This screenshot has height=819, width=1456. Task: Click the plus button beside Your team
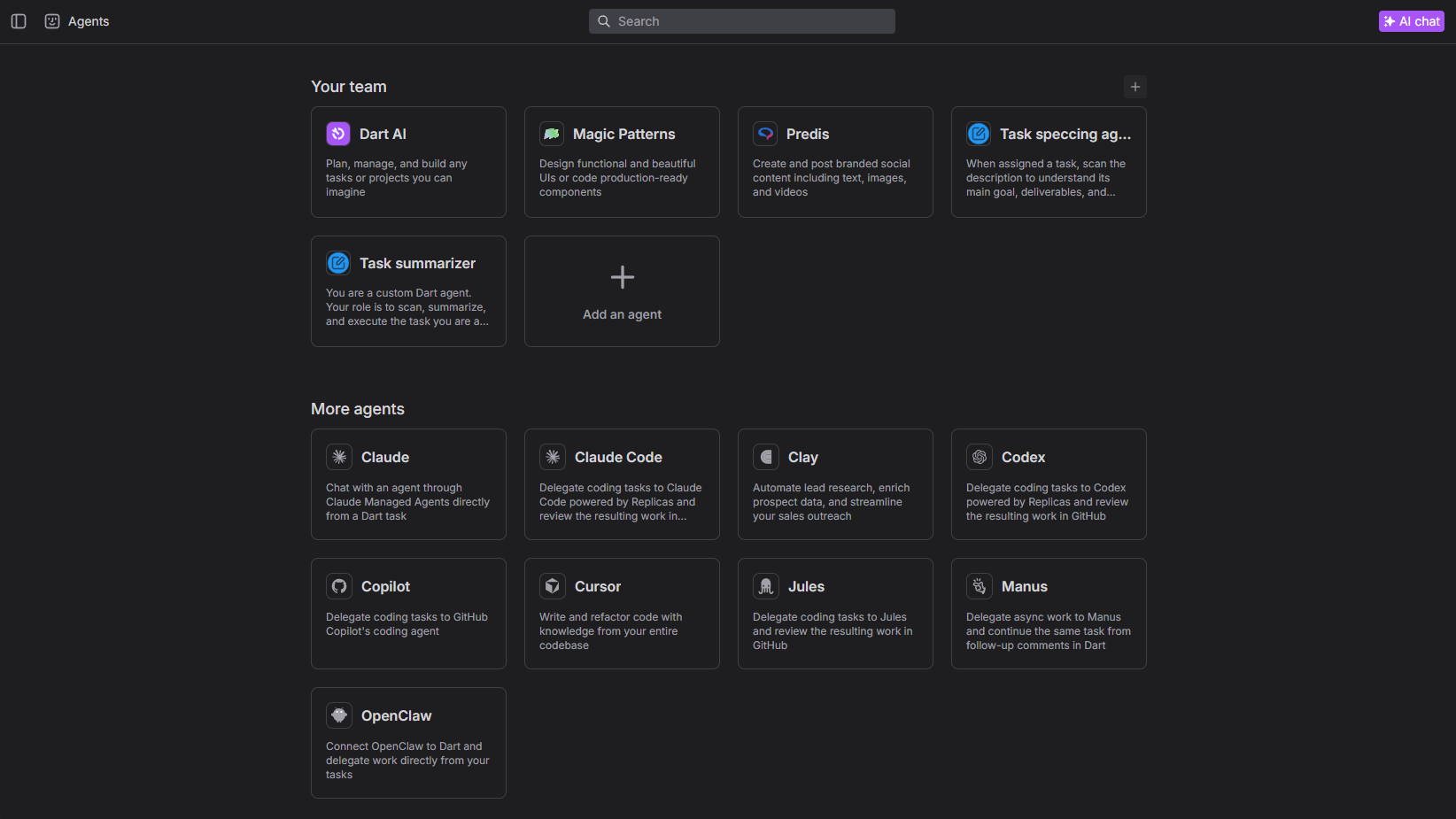1135,87
